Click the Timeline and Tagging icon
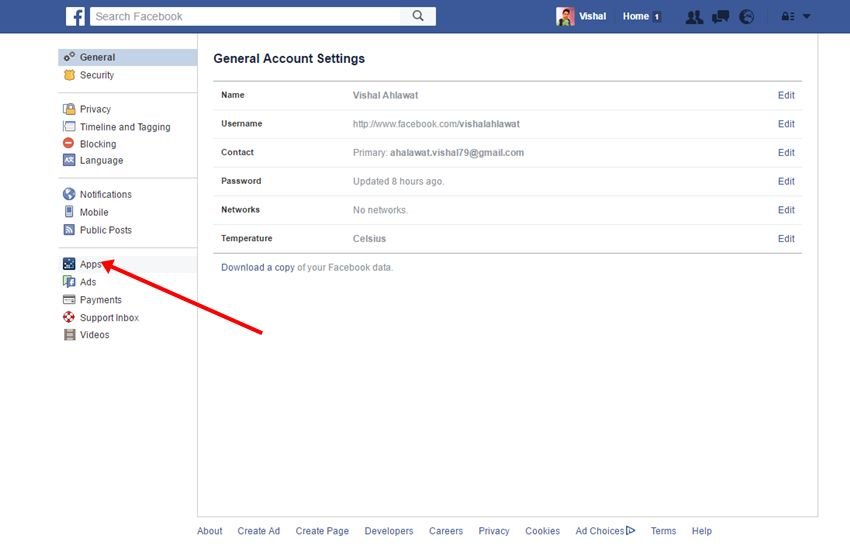The image size is (850, 552). pyautogui.click(x=69, y=126)
